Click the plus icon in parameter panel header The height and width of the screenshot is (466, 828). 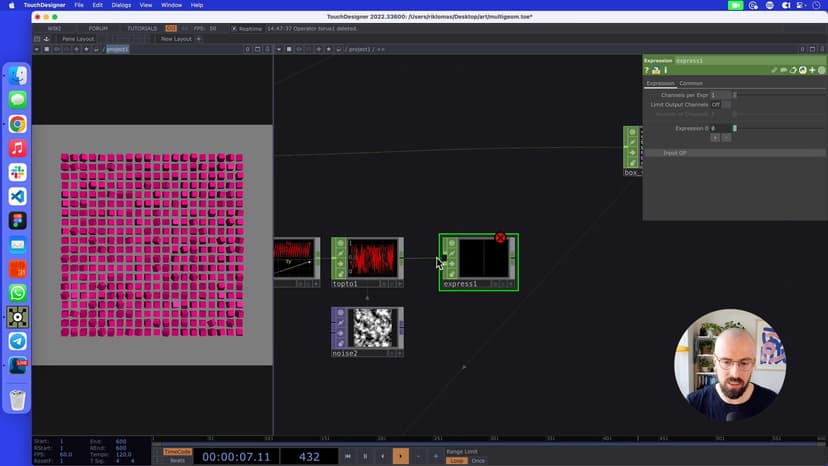tap(812, 70)
